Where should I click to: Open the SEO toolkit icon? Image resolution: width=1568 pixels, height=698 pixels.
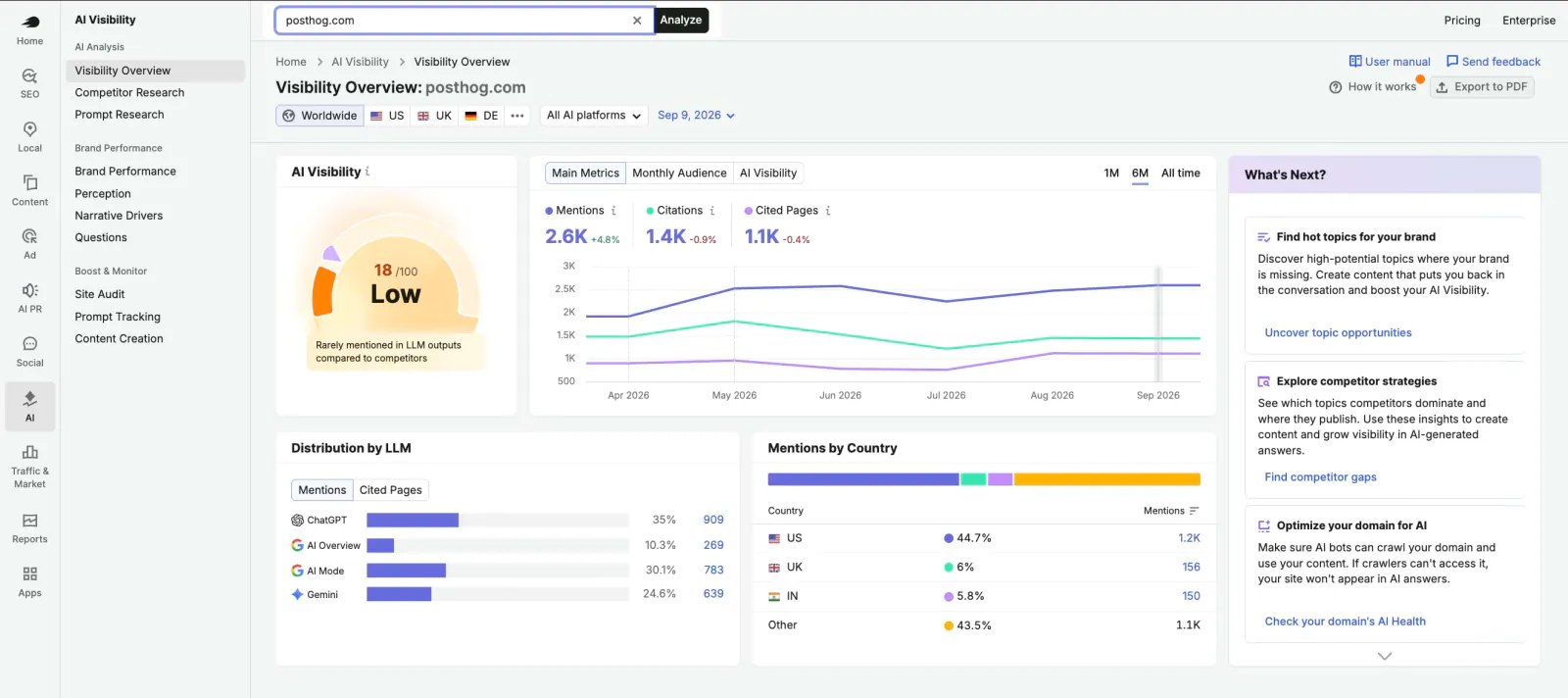29,82
